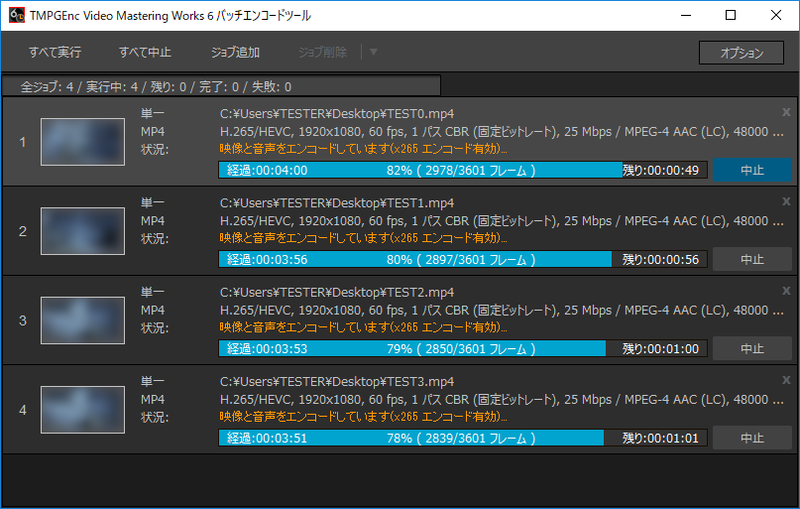Screen dimensions: 800x509
Task: Abort the TEST1.mp4 job with 中止
Action: click(752, 259)
